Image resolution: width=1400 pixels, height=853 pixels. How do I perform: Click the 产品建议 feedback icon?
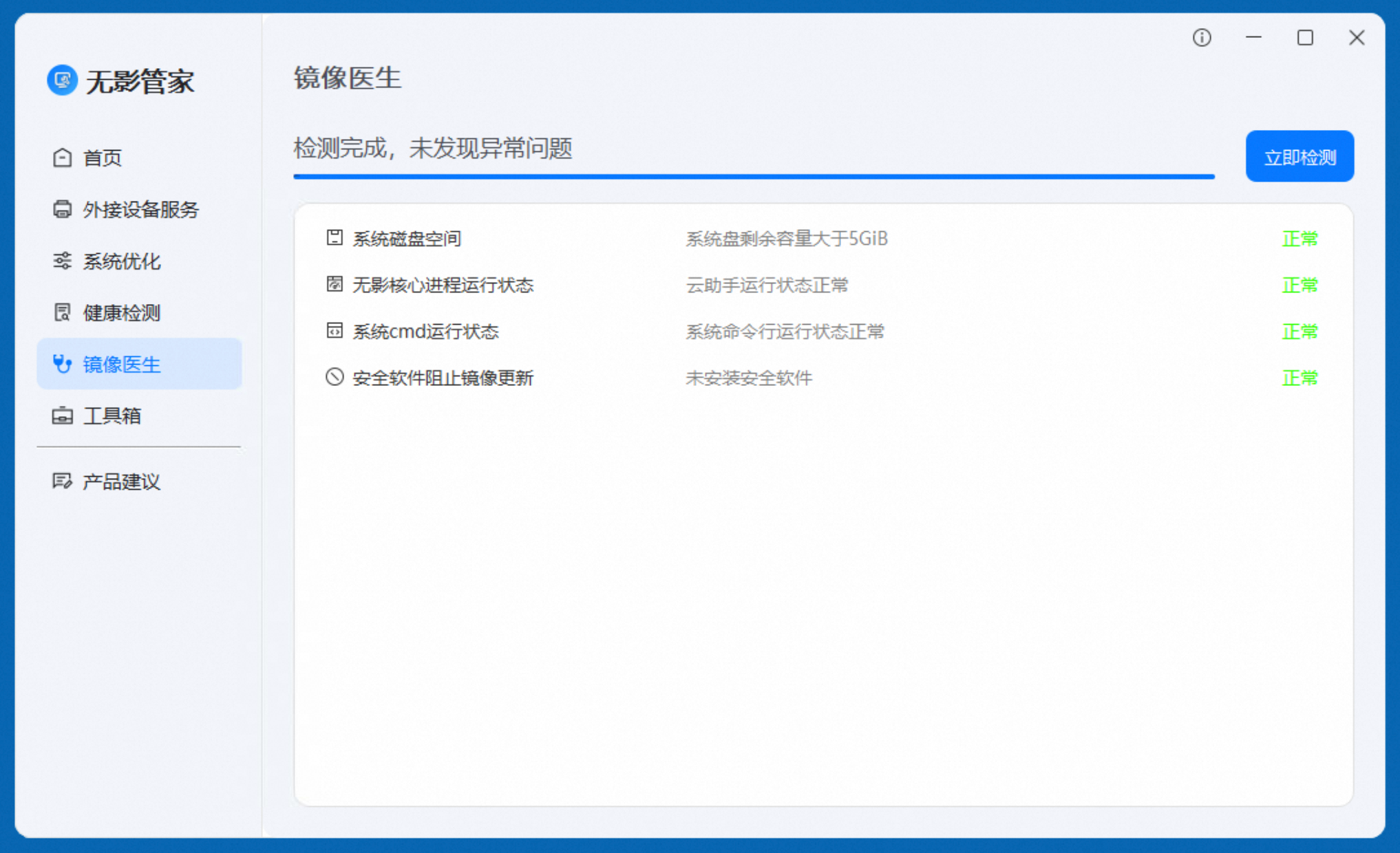[62, 481]
